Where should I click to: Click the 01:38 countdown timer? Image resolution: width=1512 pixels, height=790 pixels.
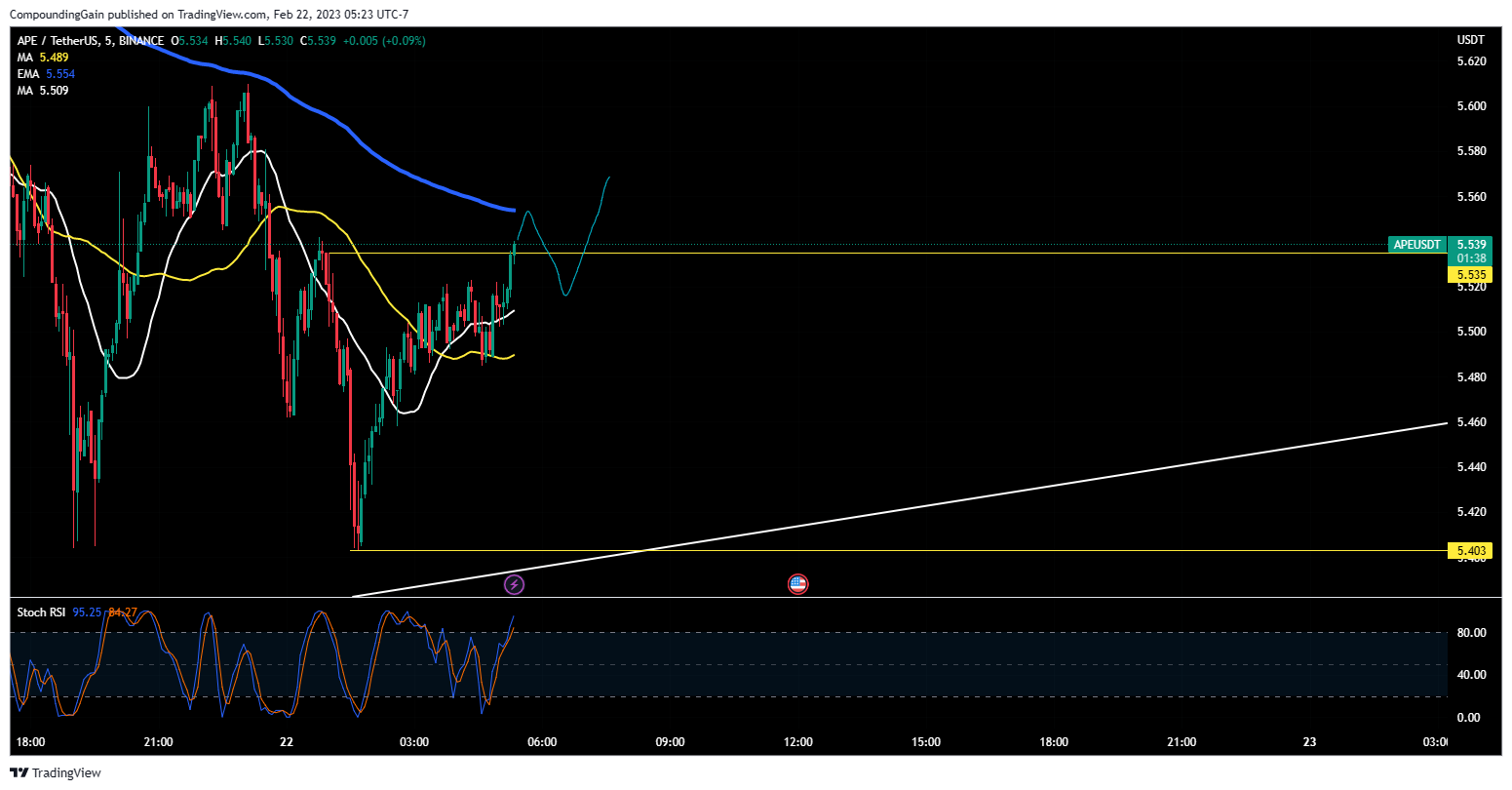coord(1471,258)
